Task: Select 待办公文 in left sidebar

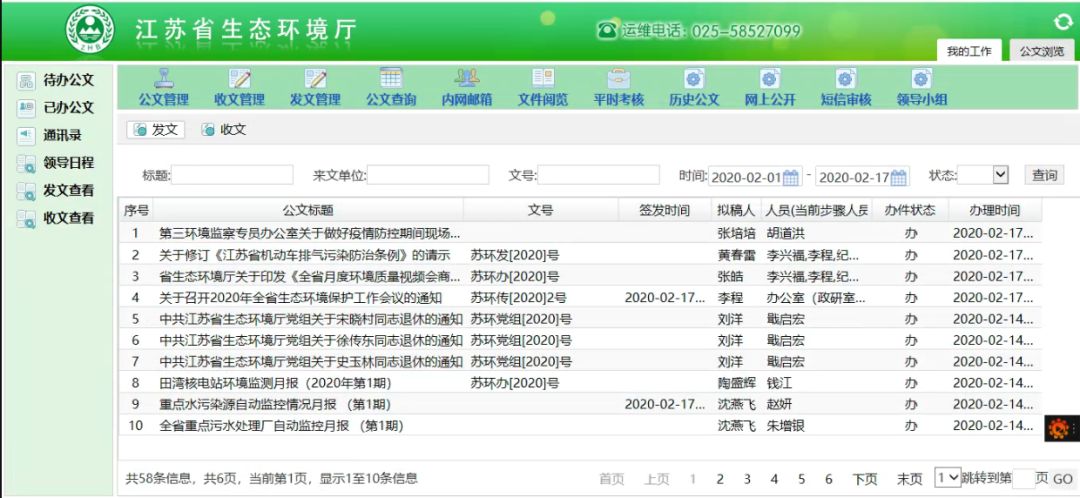Action: click(68, 80)
